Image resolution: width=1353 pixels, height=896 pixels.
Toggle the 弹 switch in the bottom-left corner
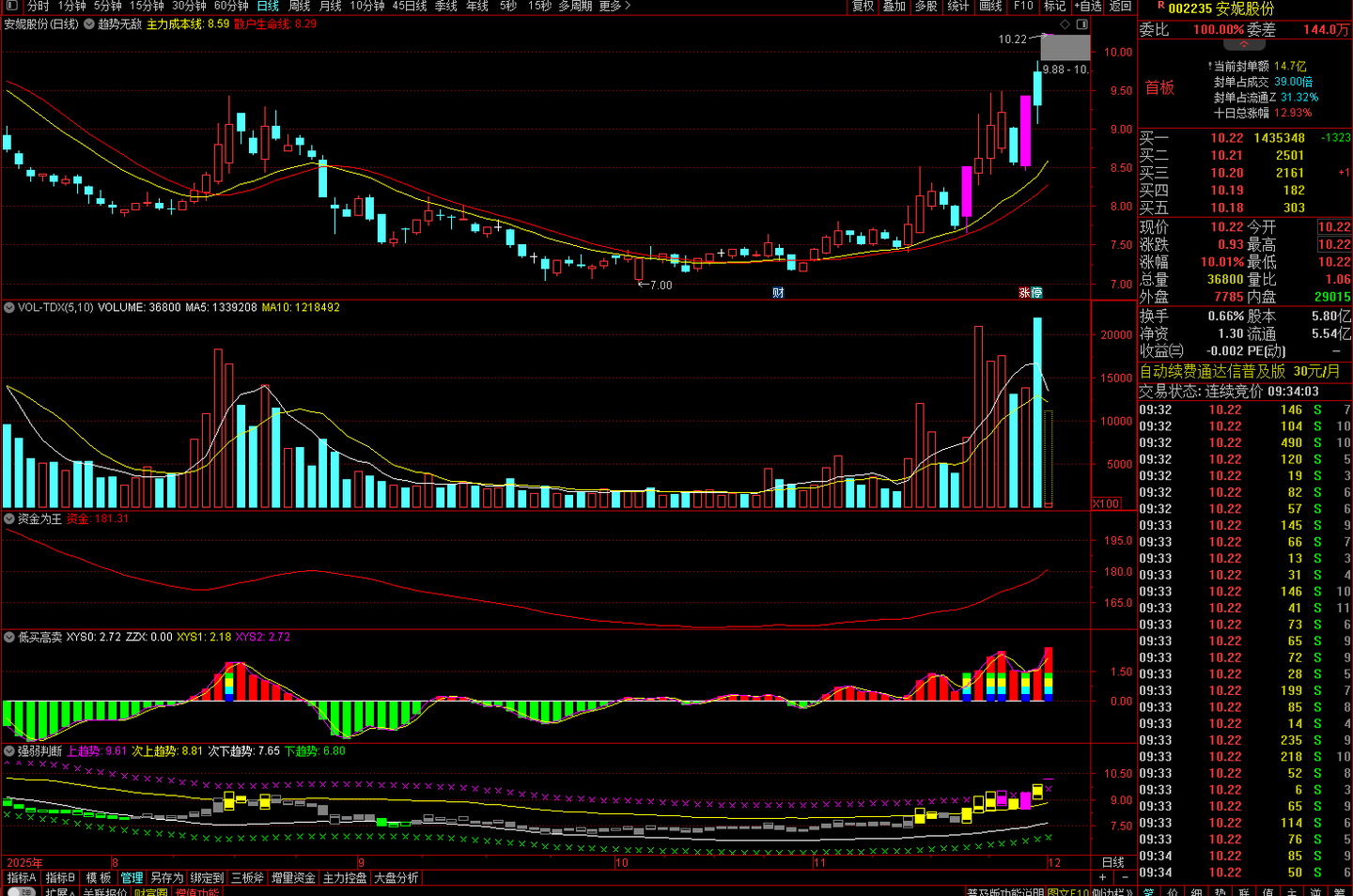(x=21, y=891)
